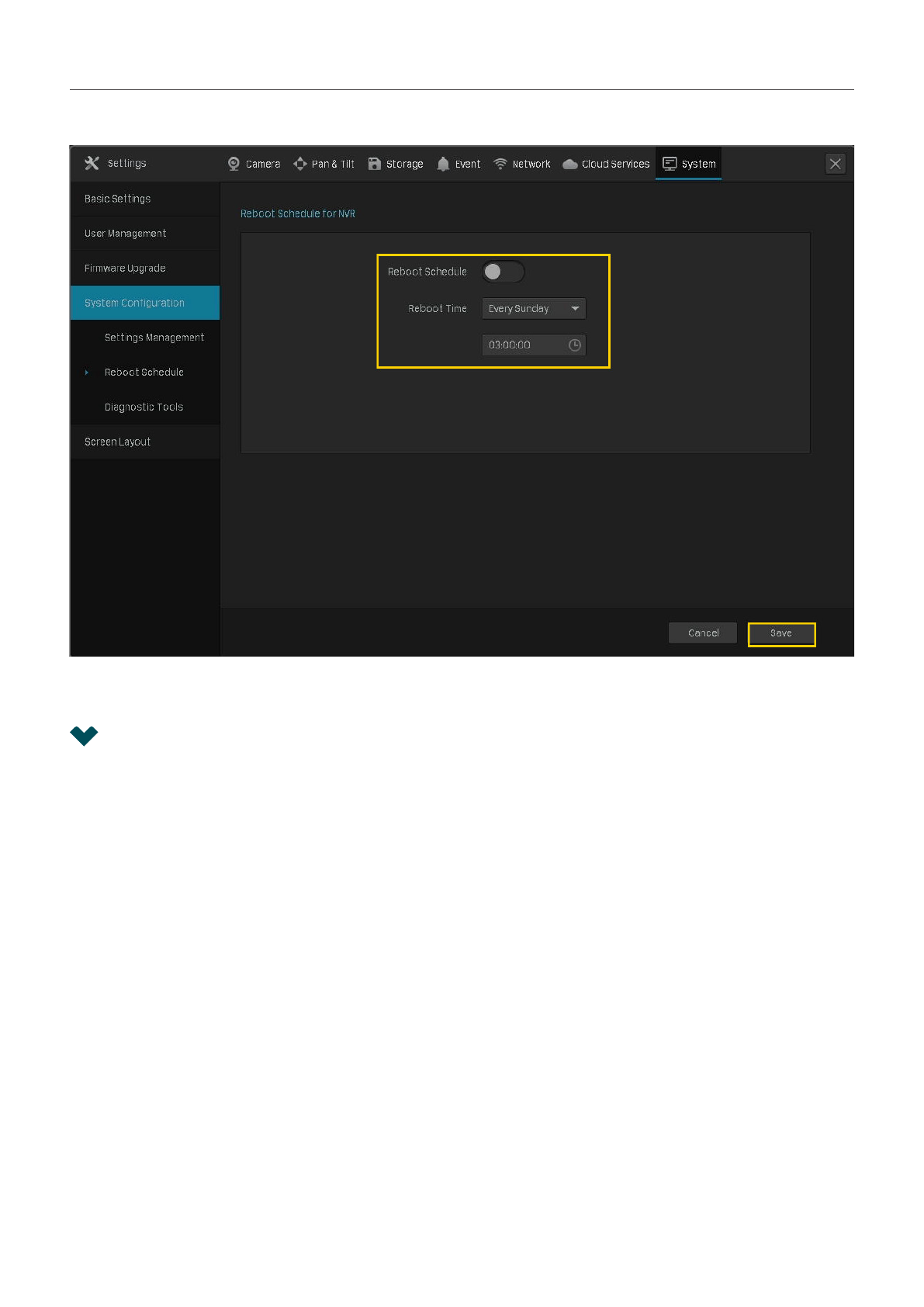Click the Event bell icon

(x=443, y=164)
